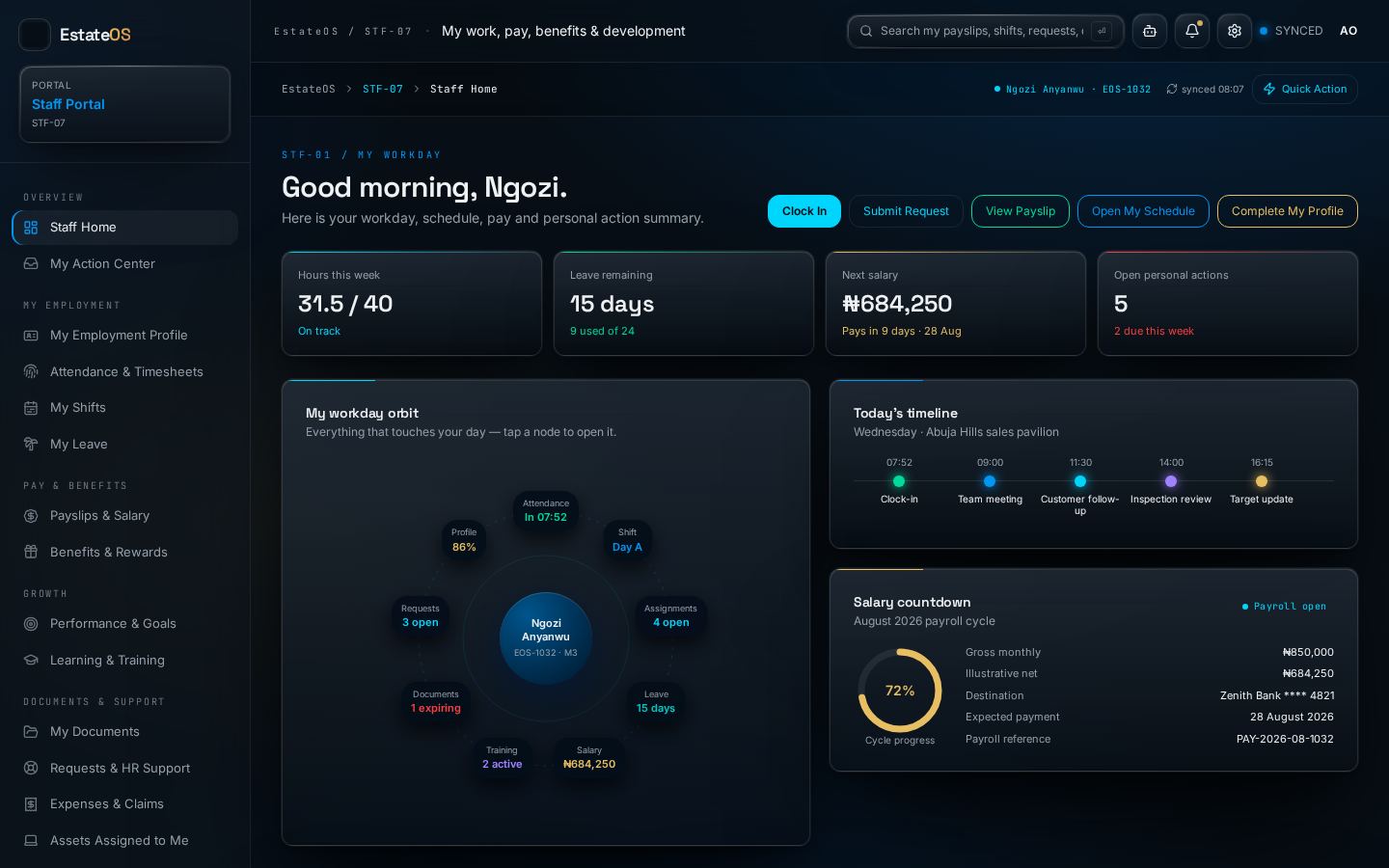Click the Benefits & Rewards gift icon
This screenshot has width=1389, height=868.
click(x=31, y=552)
